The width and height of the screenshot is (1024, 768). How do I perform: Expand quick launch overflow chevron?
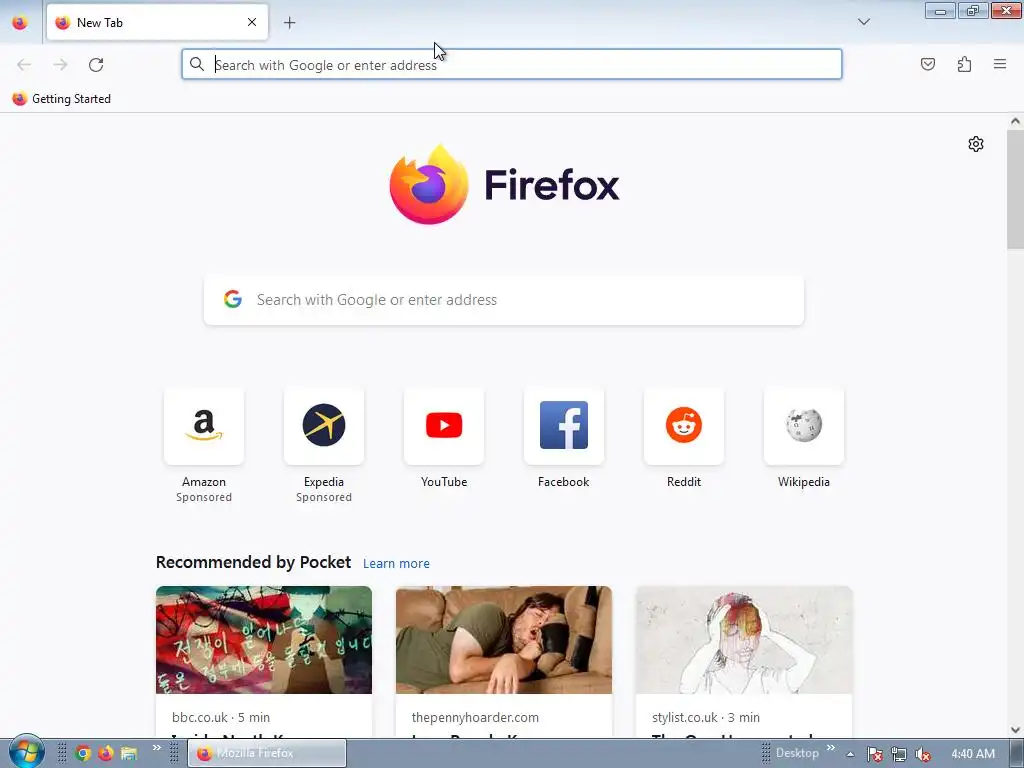tap(157, 748)
